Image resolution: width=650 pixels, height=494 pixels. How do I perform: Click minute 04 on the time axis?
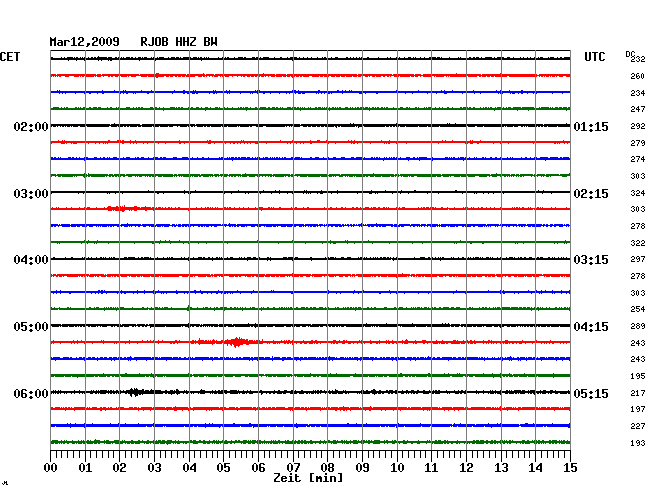[x=189, y=468]
